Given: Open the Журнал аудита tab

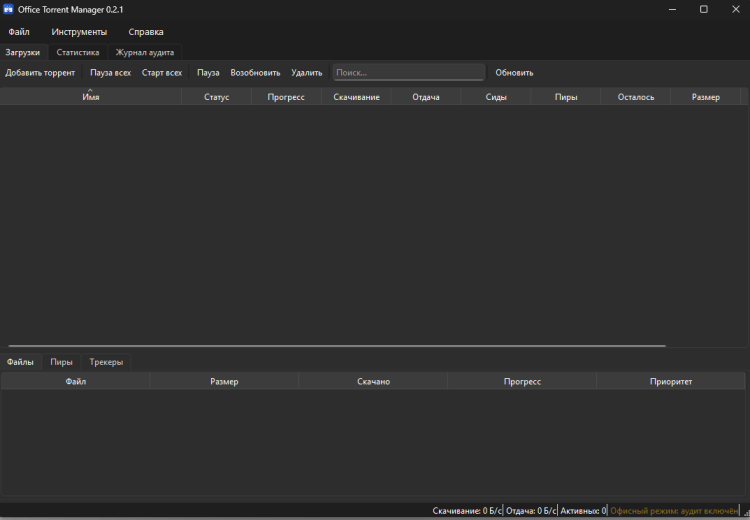Looking at the screenshot, I should [144, 52].
